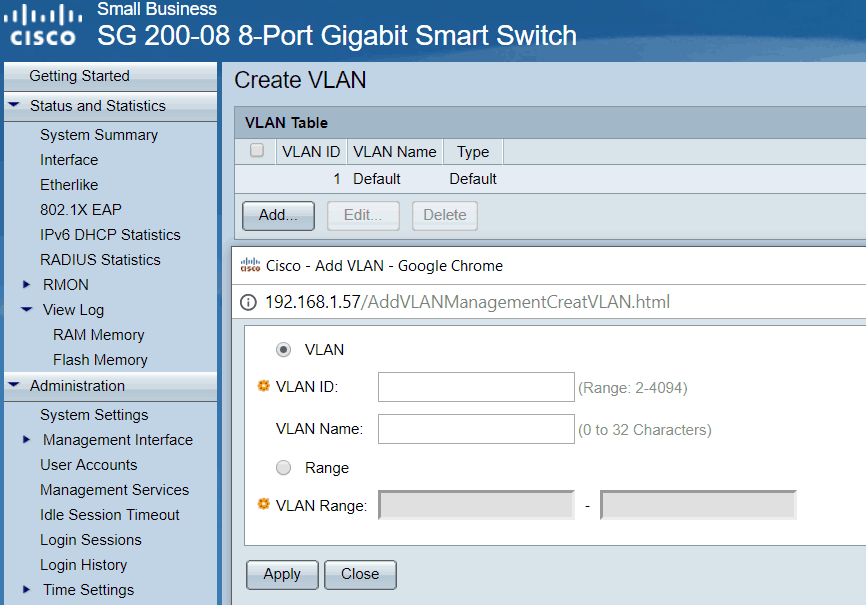Click the Close button in dialog
Screen dimensions: 866x605
360,574
